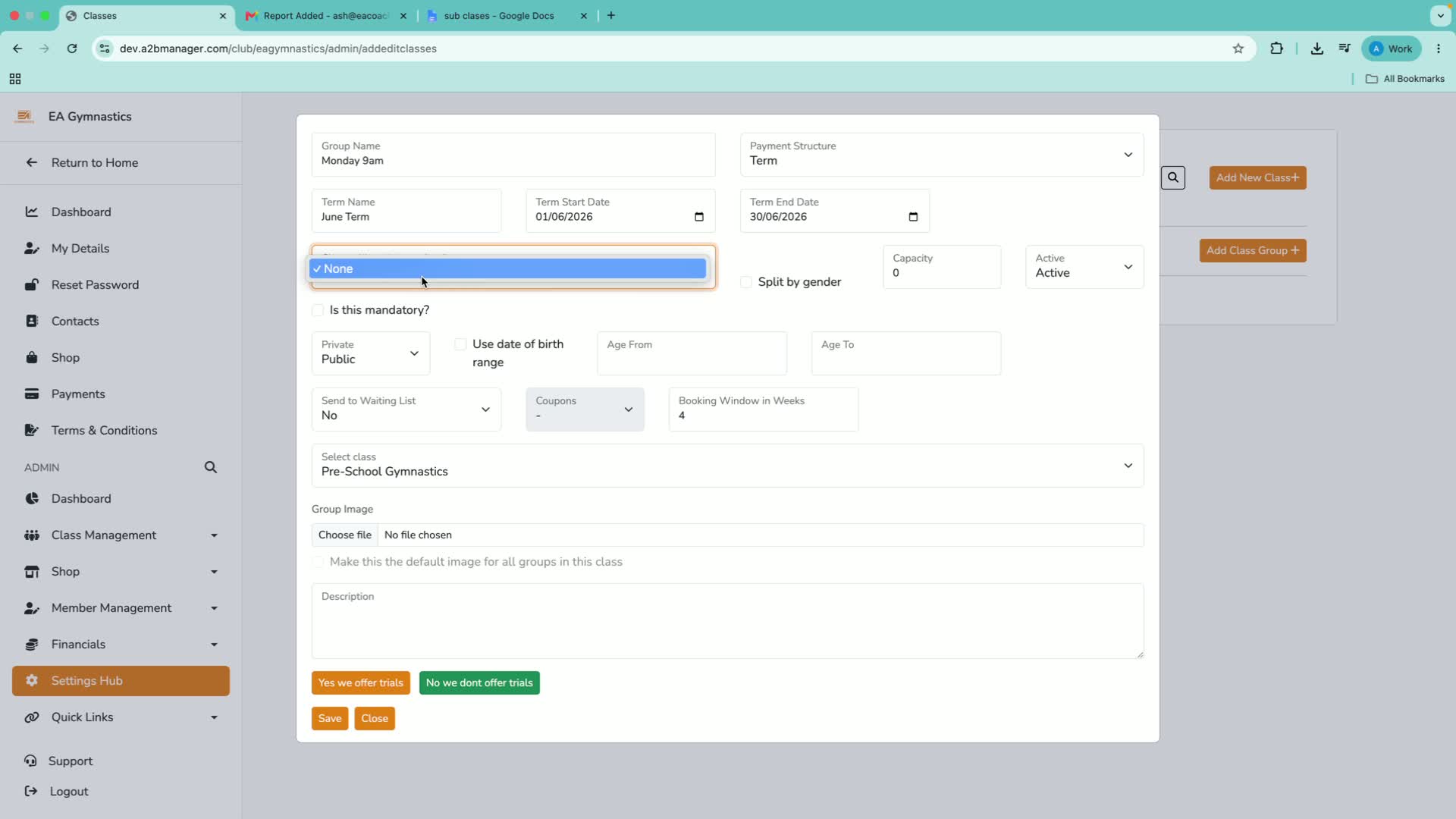The image size is (1456, 819).
Task: Open the Payment Structure dropdown
Action: coord(942,155)
